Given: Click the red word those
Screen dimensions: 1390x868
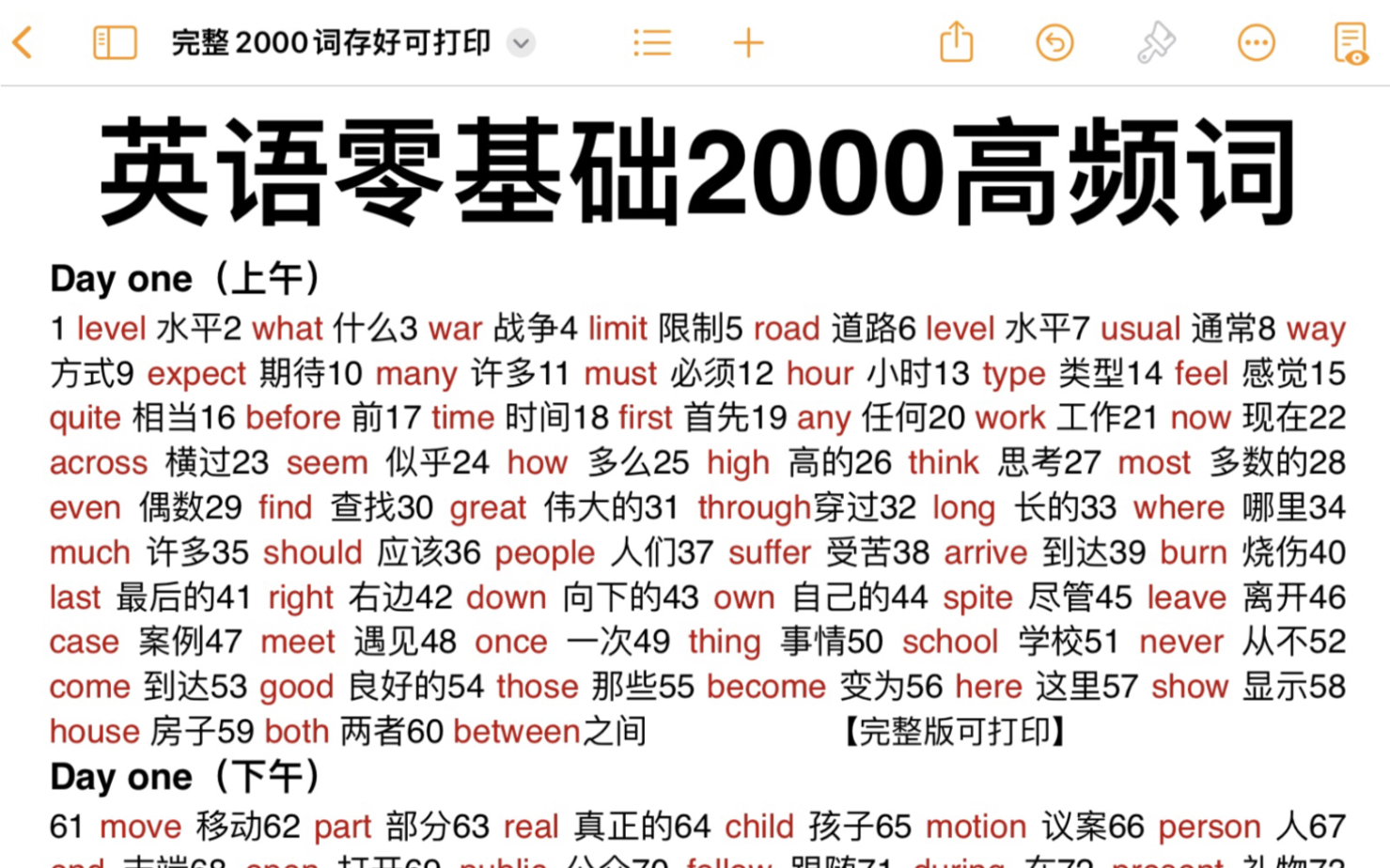Looking at the screenshot, I should coord(537,687).
